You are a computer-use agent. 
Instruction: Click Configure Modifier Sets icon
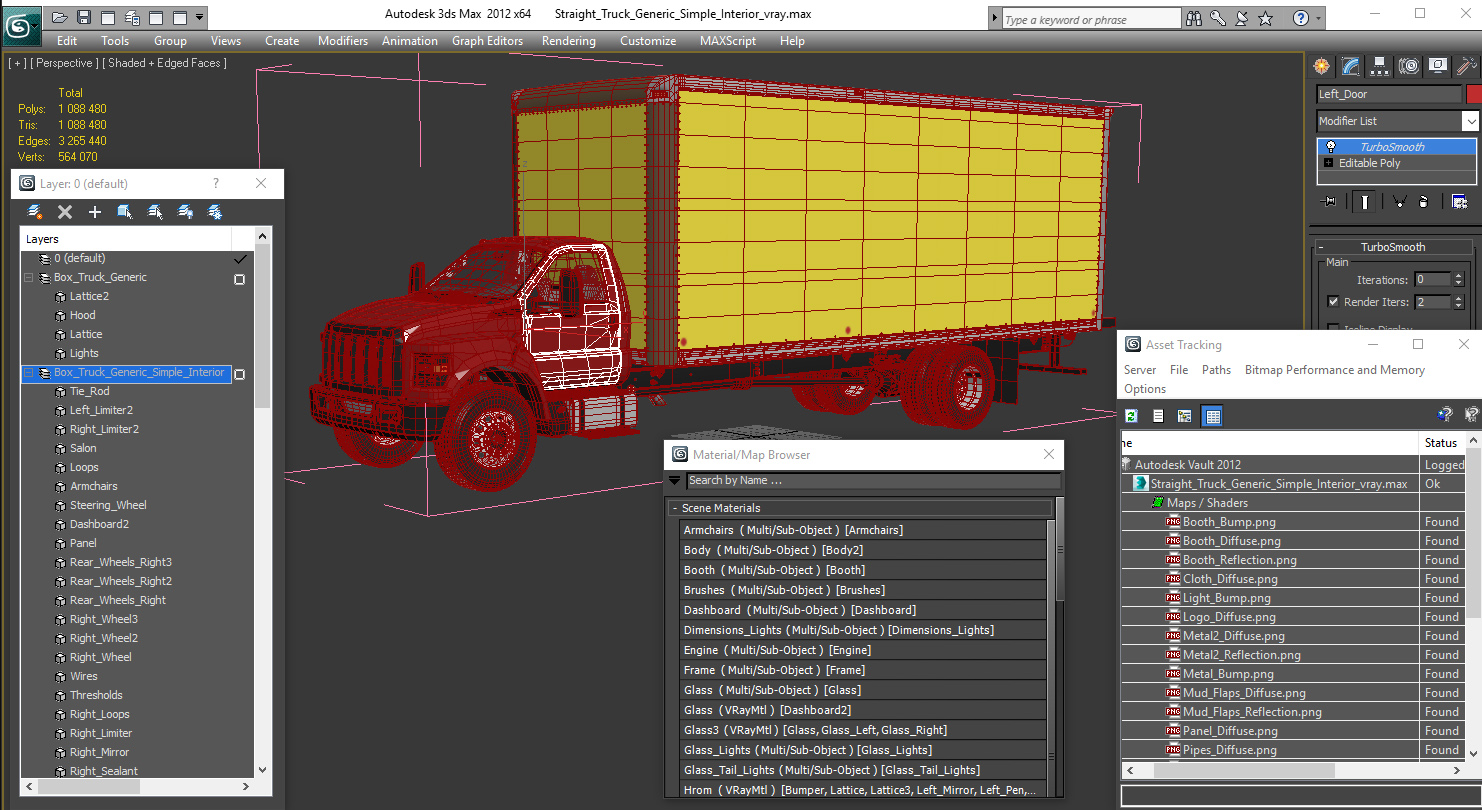tap(1459, 202)
